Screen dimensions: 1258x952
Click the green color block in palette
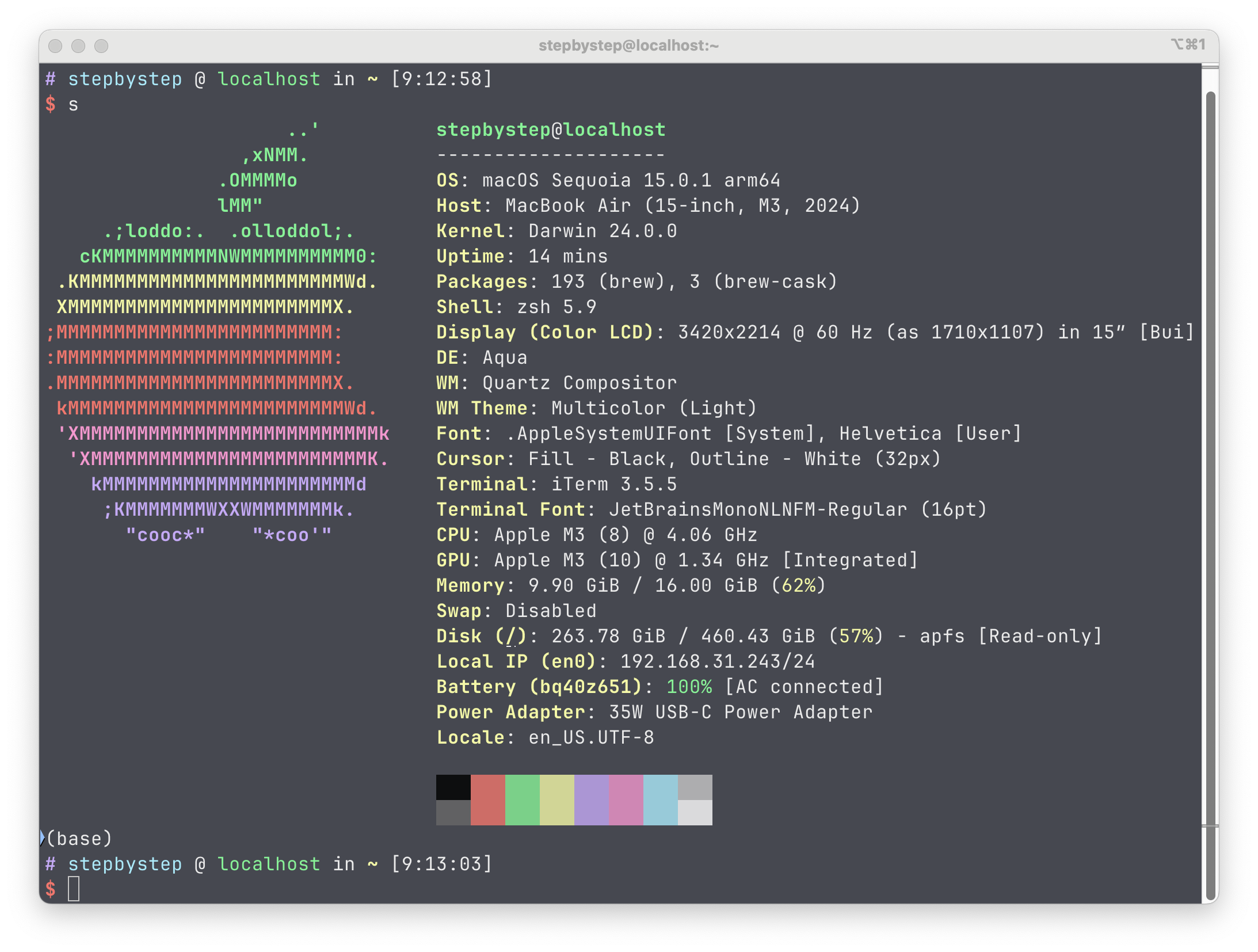pos(522,799)
